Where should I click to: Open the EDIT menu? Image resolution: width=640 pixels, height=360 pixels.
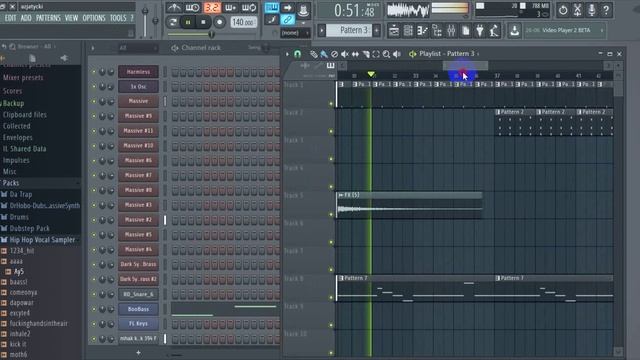tap(11, 18)
